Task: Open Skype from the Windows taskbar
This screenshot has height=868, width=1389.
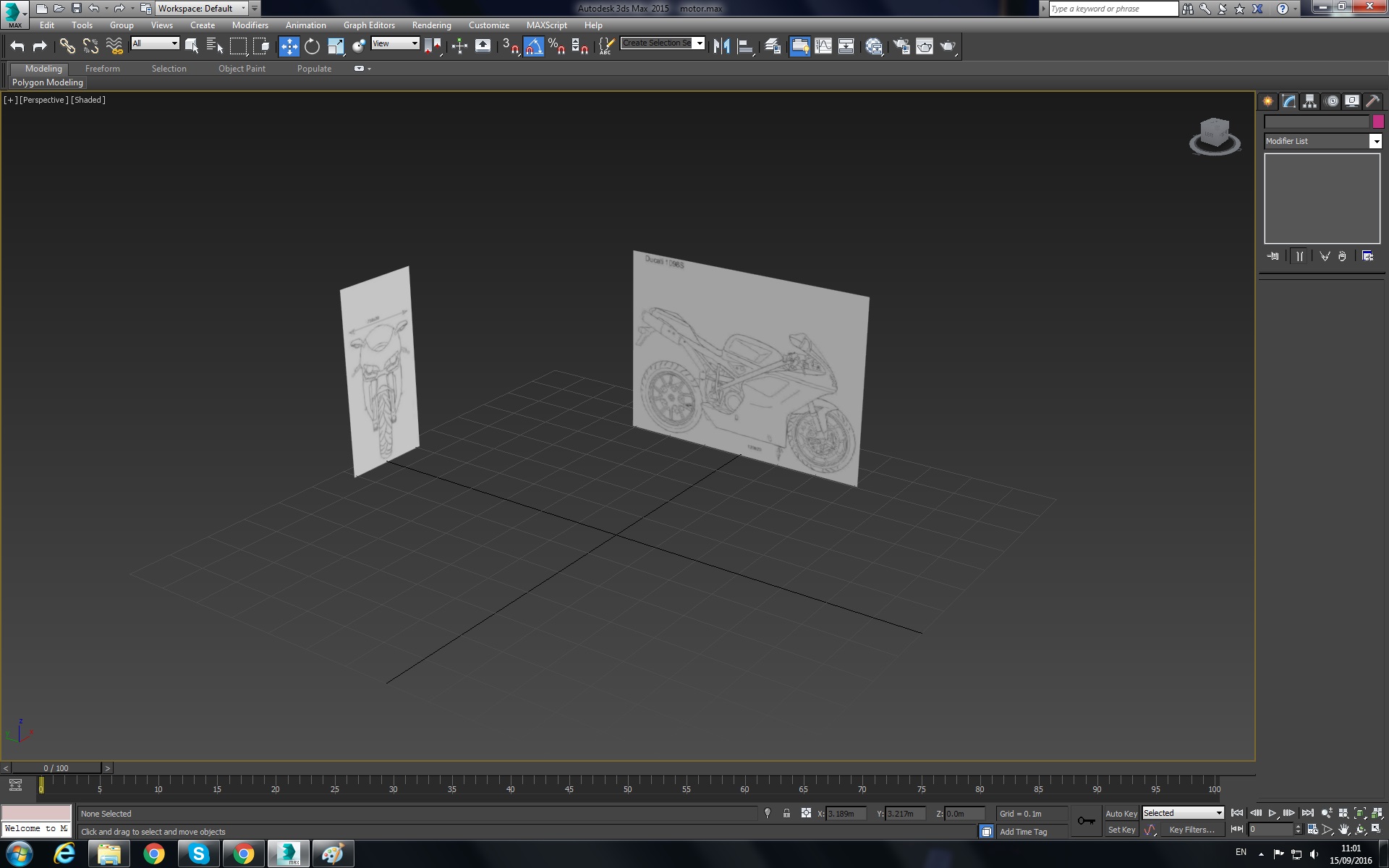Action: (x=198, y=854)
